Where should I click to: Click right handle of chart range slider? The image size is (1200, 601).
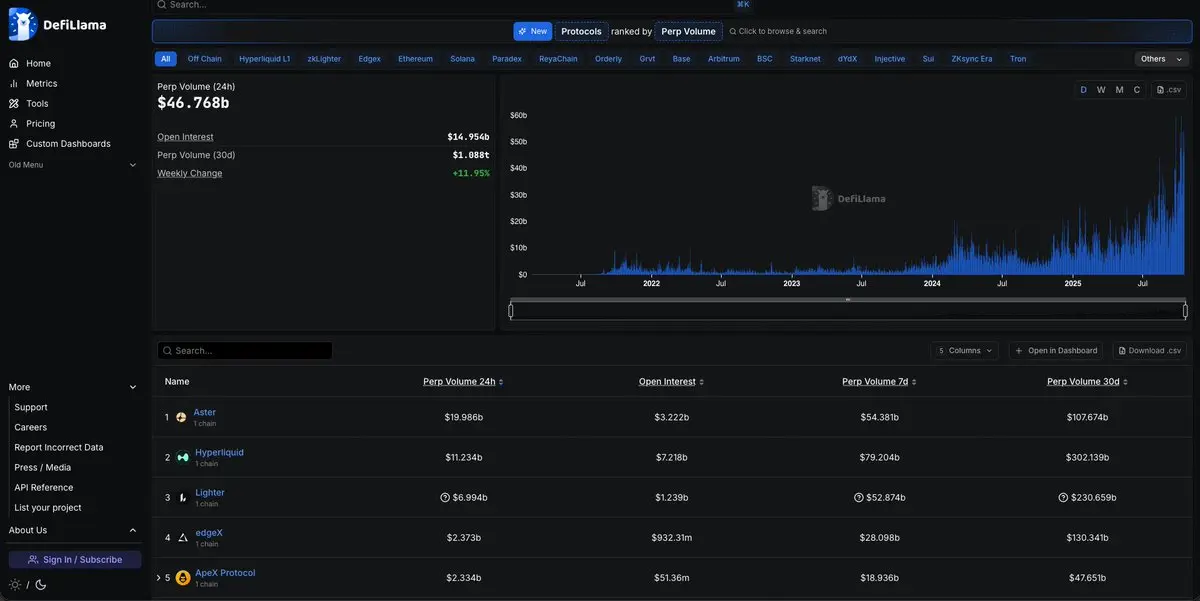tap(1186, 311)
